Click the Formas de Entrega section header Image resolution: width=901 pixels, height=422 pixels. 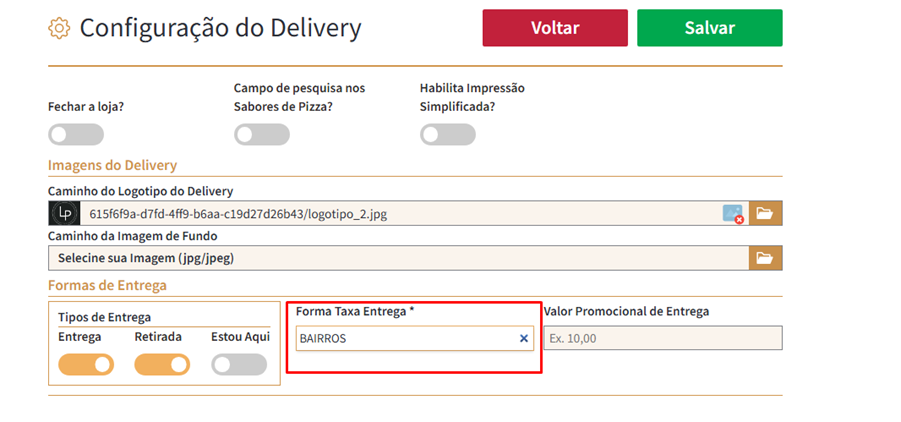[x=107, y=285]
